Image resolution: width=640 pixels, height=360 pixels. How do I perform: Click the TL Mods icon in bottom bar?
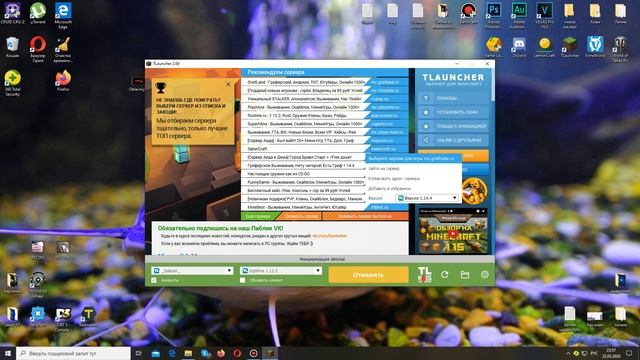point(424,274)
